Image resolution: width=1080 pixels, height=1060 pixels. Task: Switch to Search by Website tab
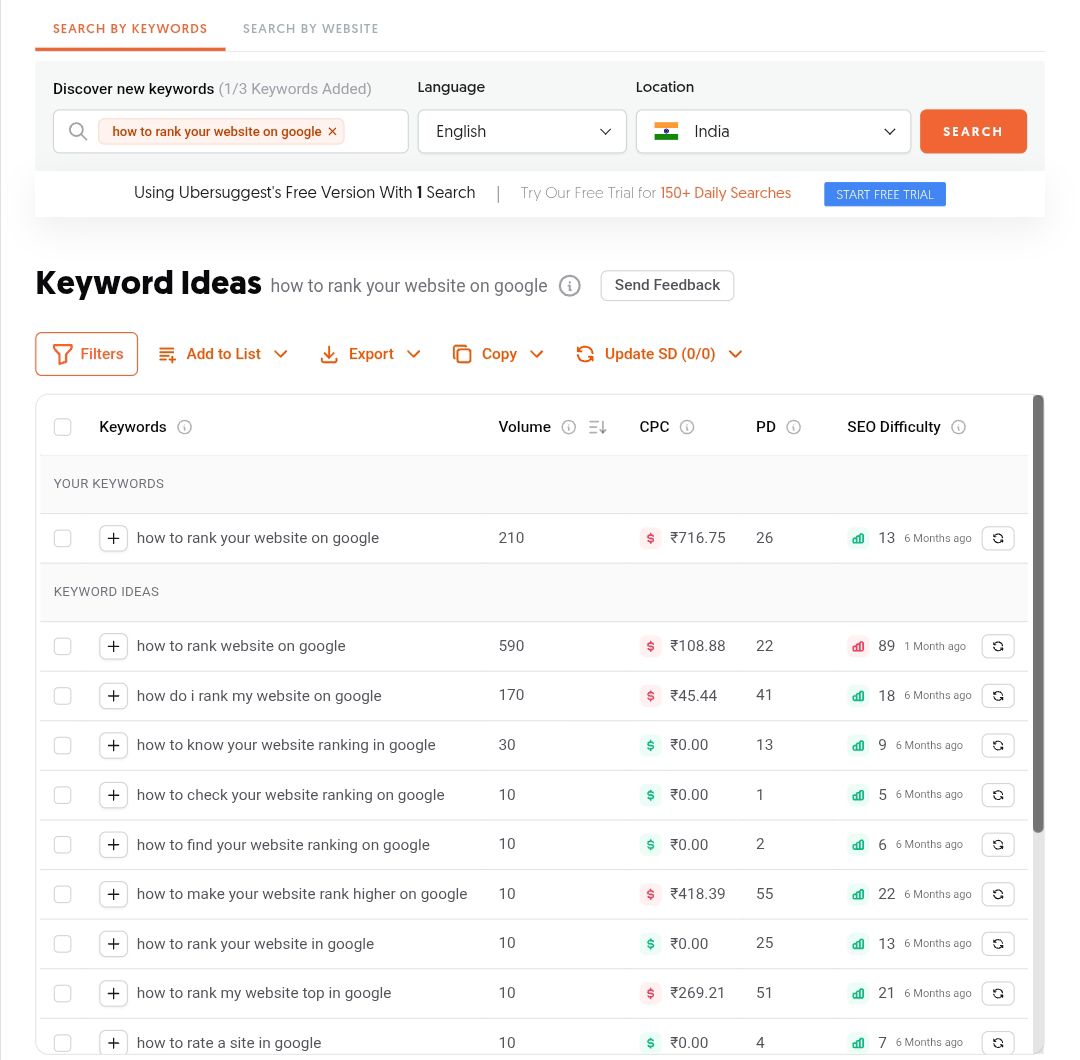coord(310,28)
